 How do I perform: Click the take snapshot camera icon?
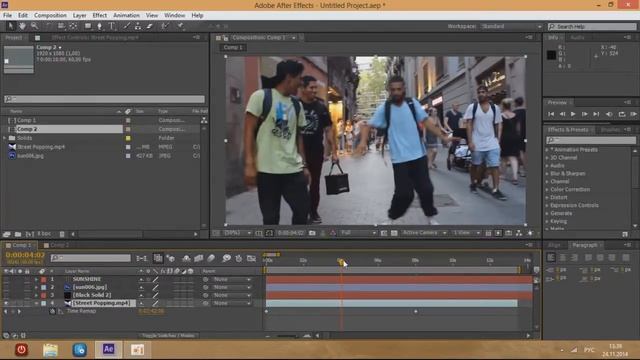tap(312, 233)
